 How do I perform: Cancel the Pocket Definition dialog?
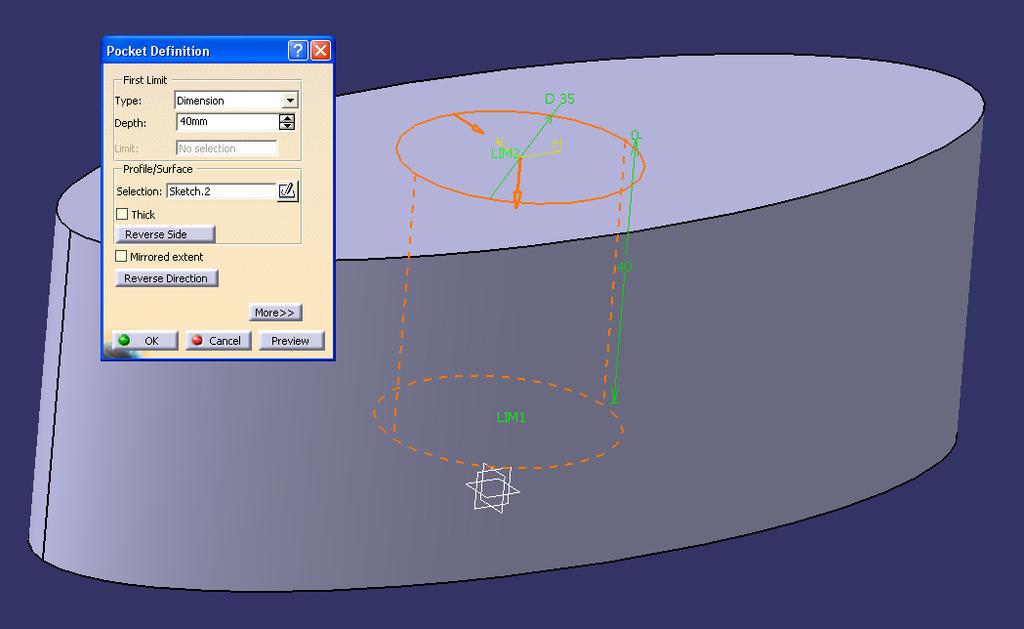[x=218, y=341]
